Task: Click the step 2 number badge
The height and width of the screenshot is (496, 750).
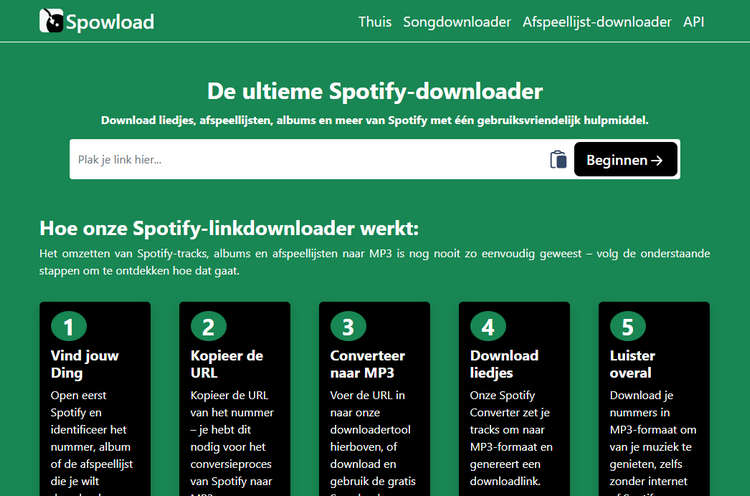Action: pos(209,326)
